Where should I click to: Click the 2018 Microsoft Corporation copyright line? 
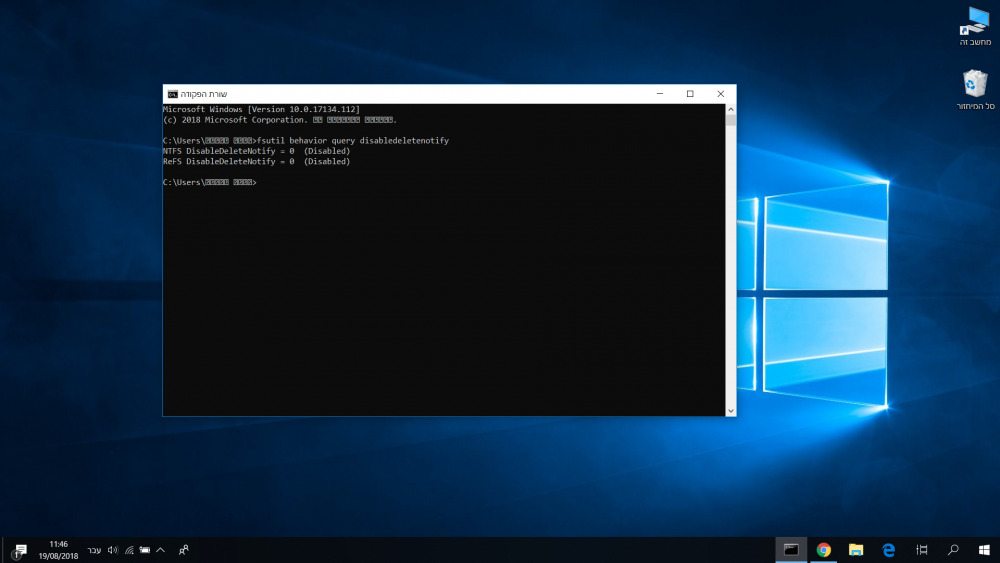[279, 120]
